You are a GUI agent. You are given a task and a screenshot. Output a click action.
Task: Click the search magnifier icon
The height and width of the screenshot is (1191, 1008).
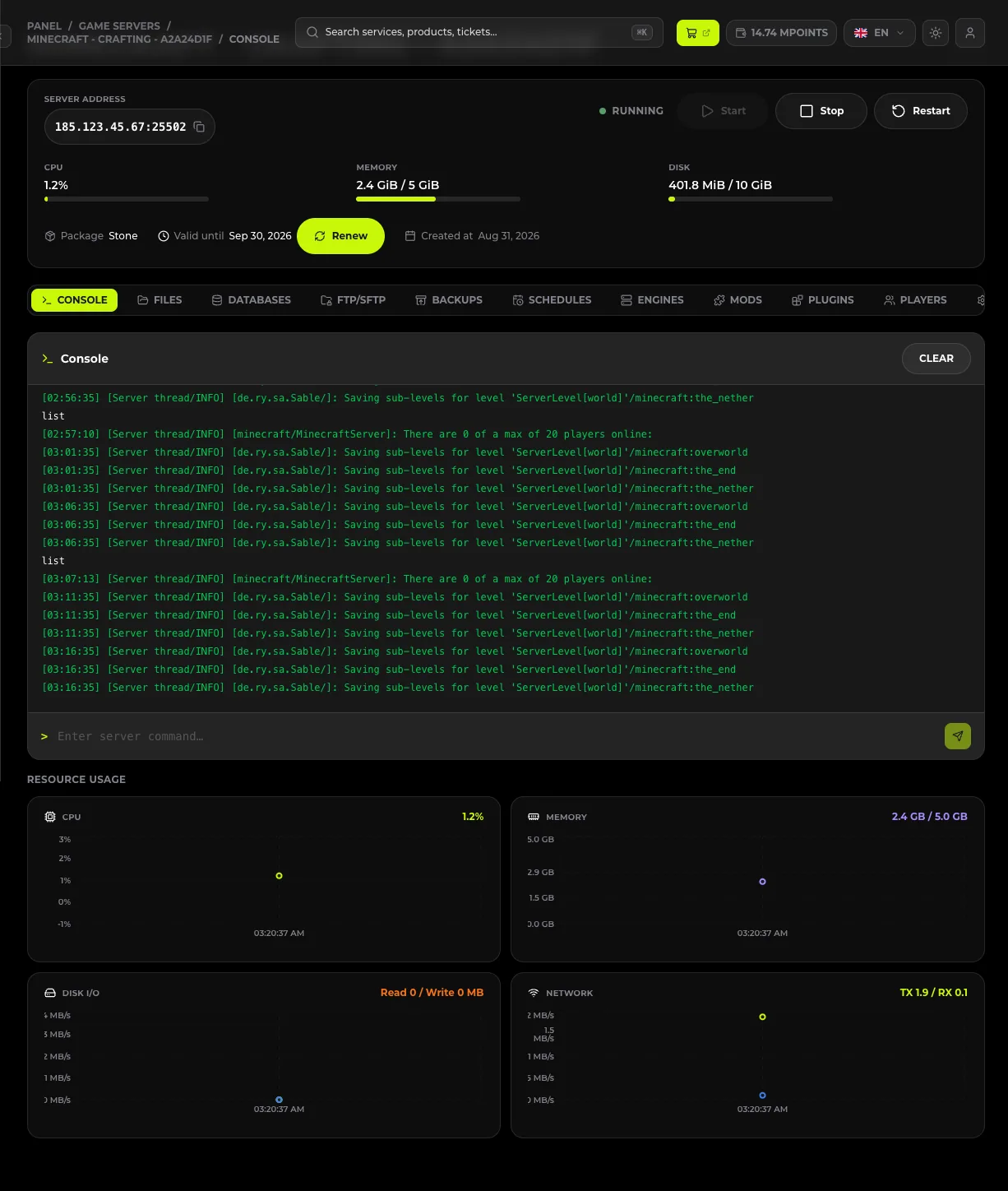312,32
